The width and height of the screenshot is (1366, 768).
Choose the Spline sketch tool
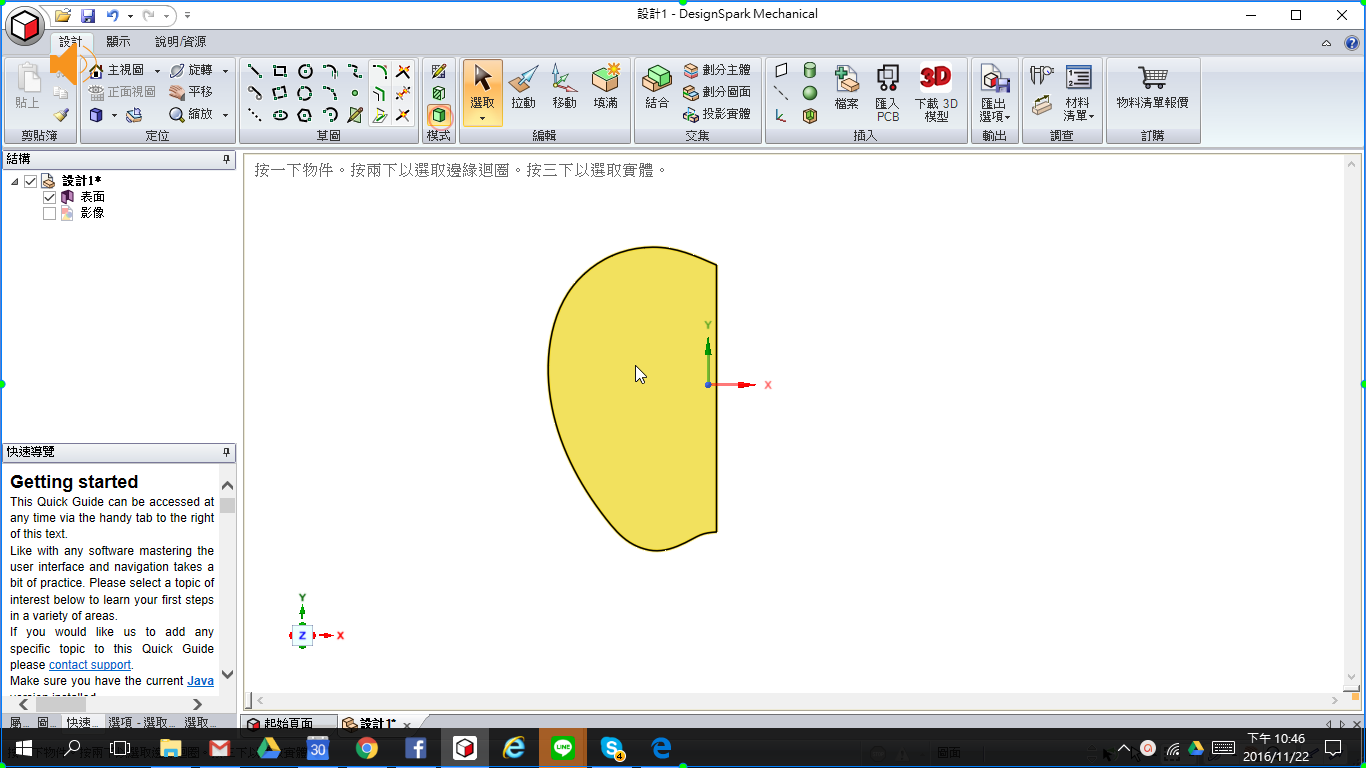tap(355, 71)
